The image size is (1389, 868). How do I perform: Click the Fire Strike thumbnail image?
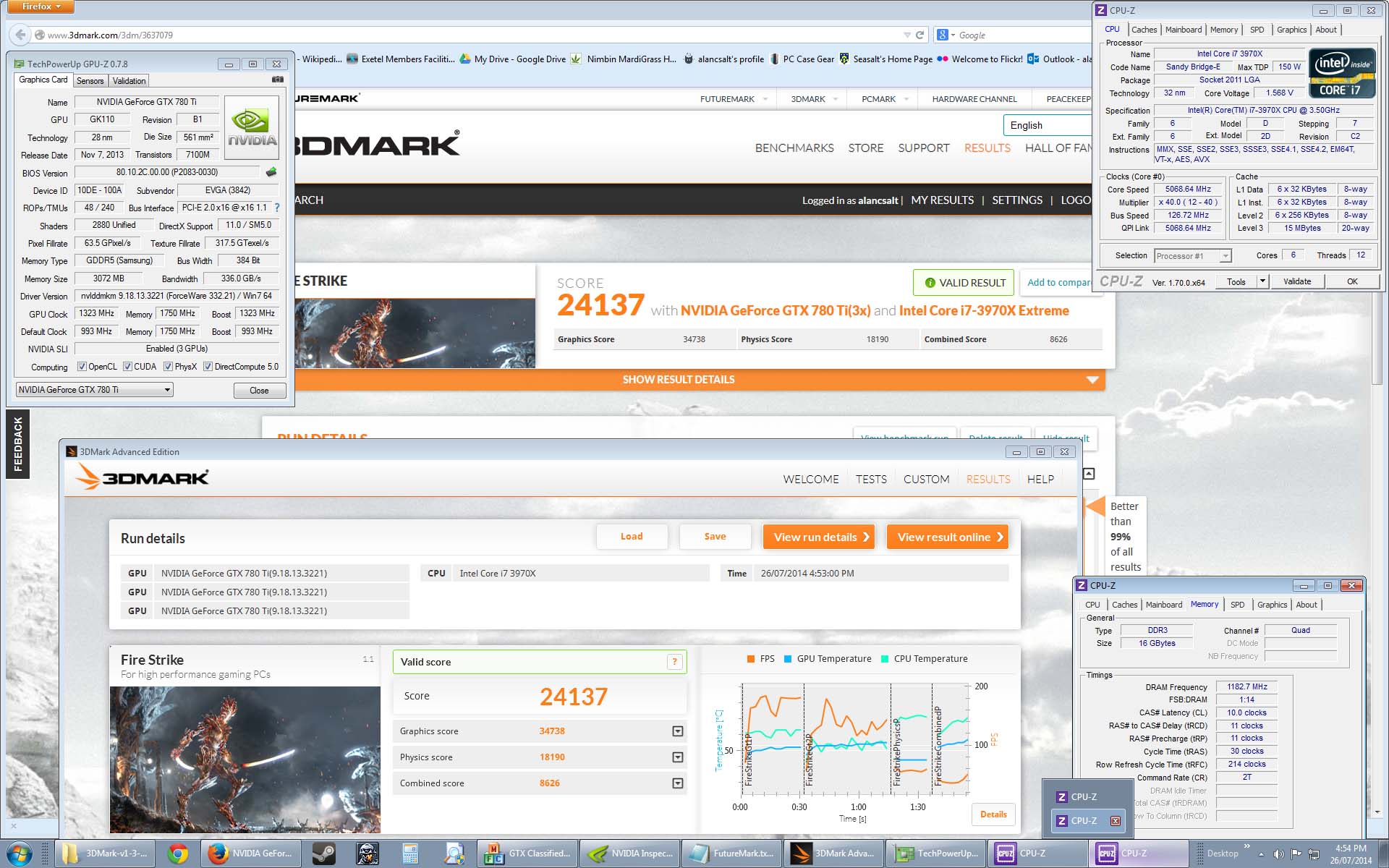[245, 759]
